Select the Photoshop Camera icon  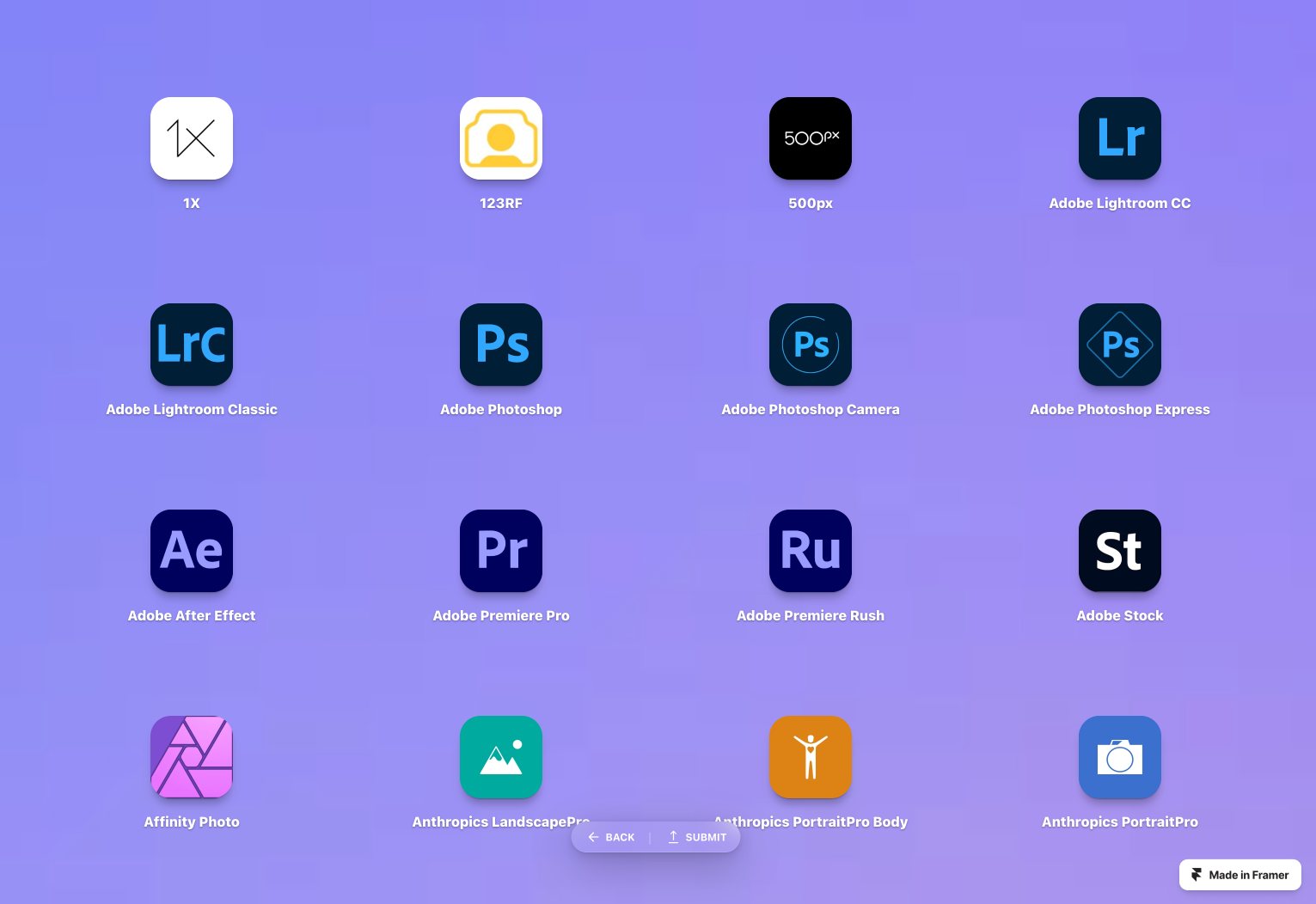811,345
